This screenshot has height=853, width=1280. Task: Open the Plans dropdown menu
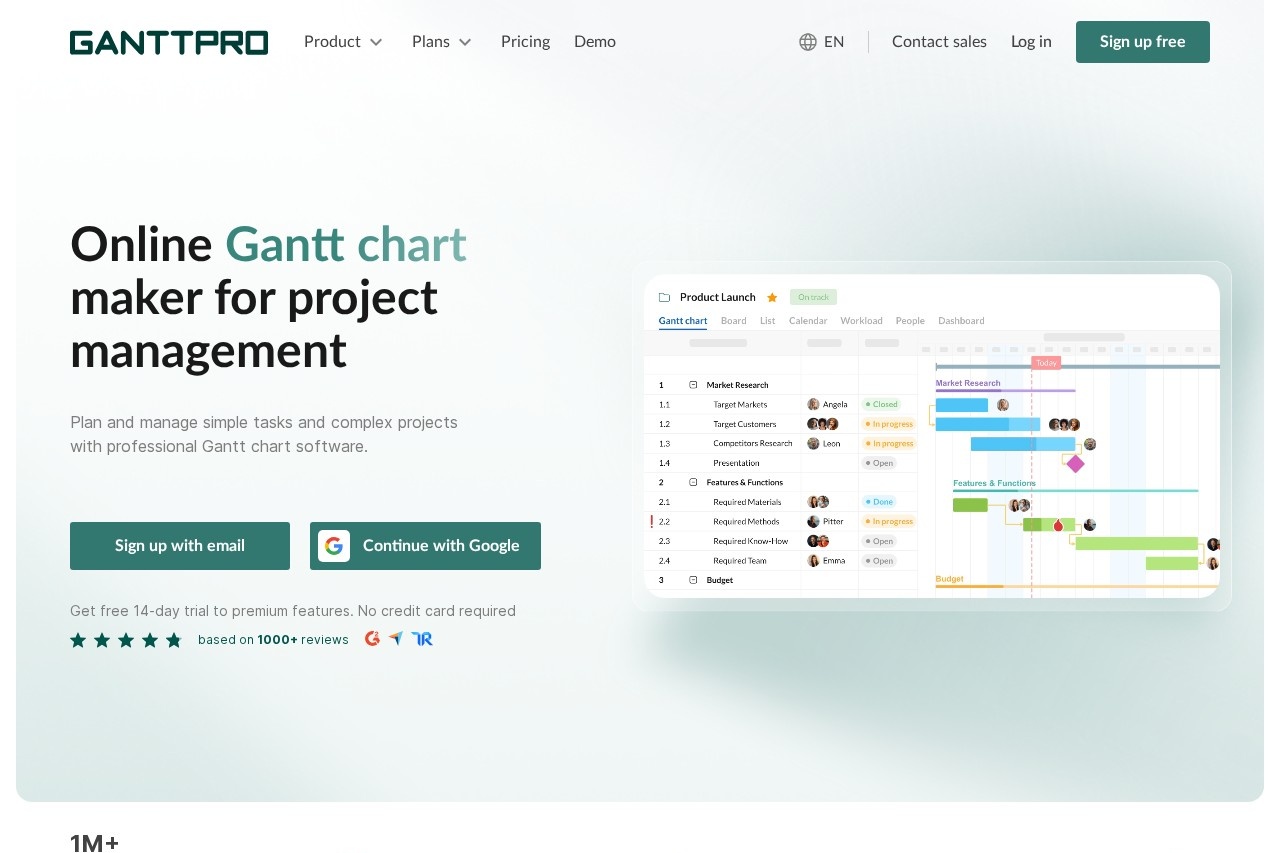tap(441, 42)
